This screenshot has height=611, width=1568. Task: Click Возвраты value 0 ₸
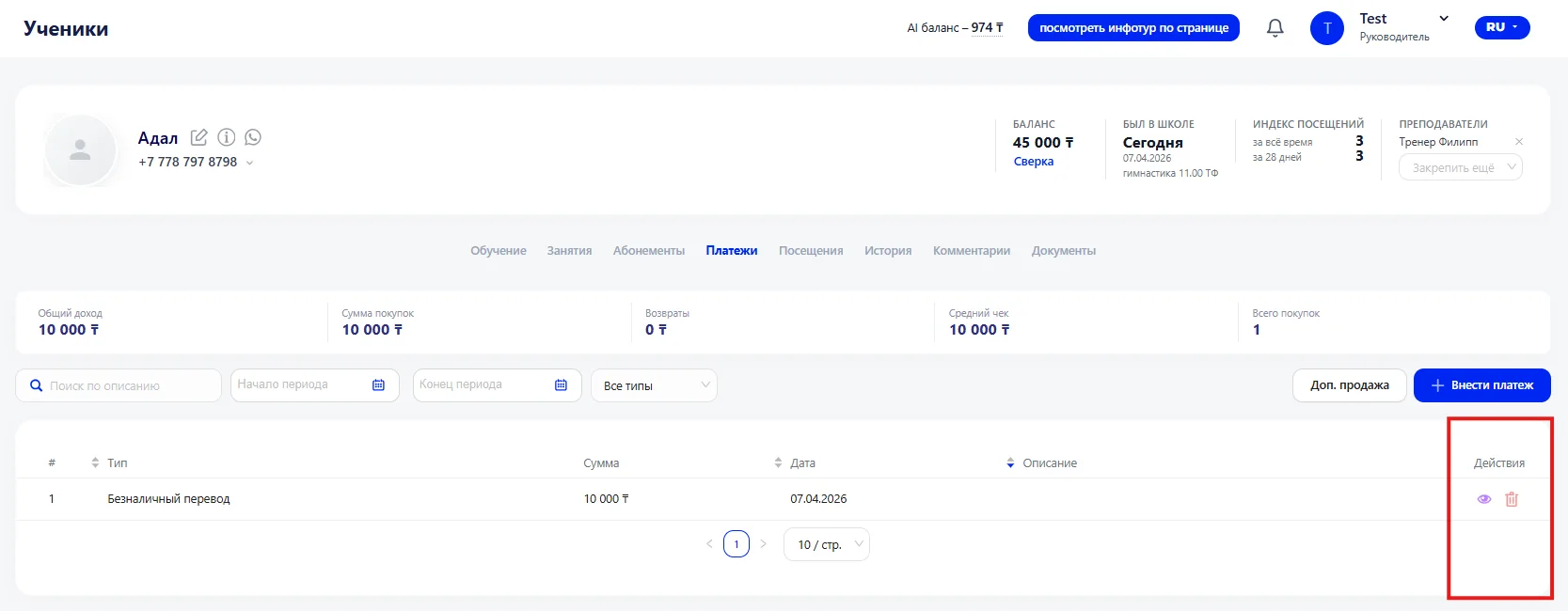click(x=656, y=330)
